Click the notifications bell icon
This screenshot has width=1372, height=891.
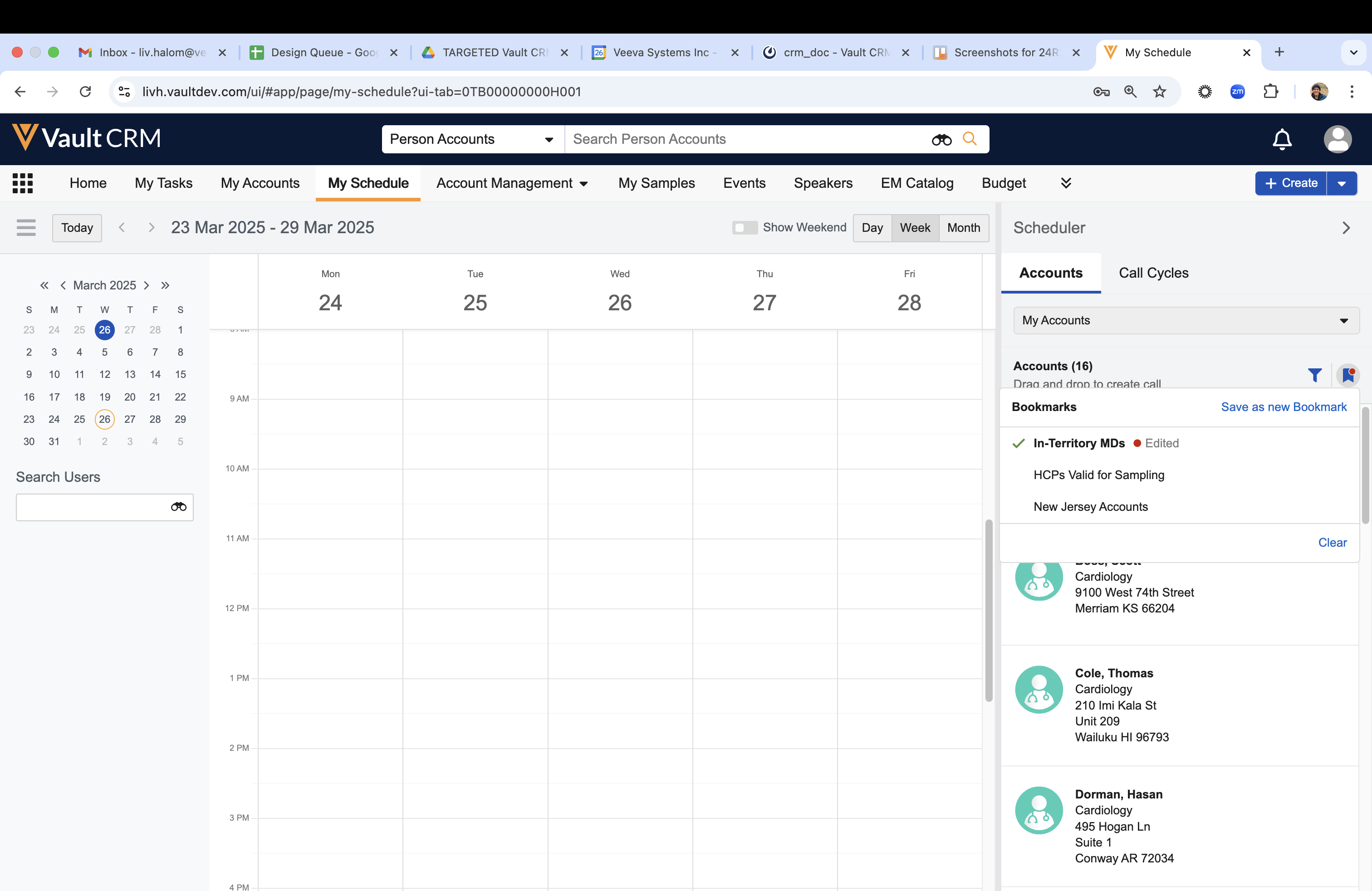tap(1282, 139)
